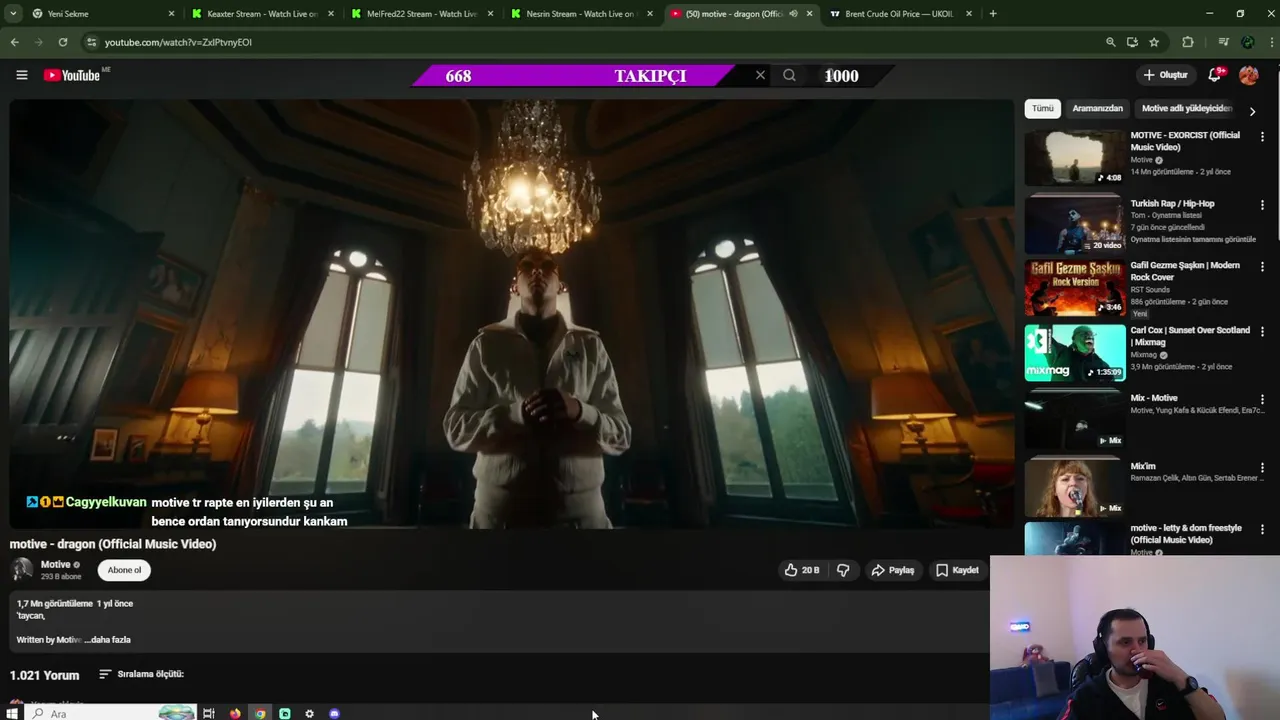This screenshot has height=720, width=1280.
Task: Open the Mix'im thumbnail
Action: coord(1074,487)
